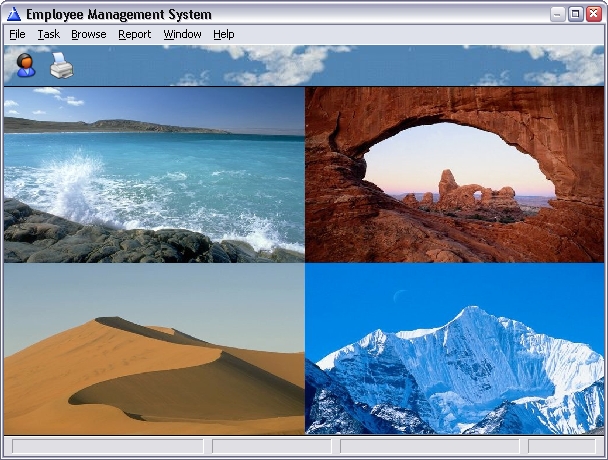Select the red rock arch picture
608x460 pixels.
coord(454,175)
